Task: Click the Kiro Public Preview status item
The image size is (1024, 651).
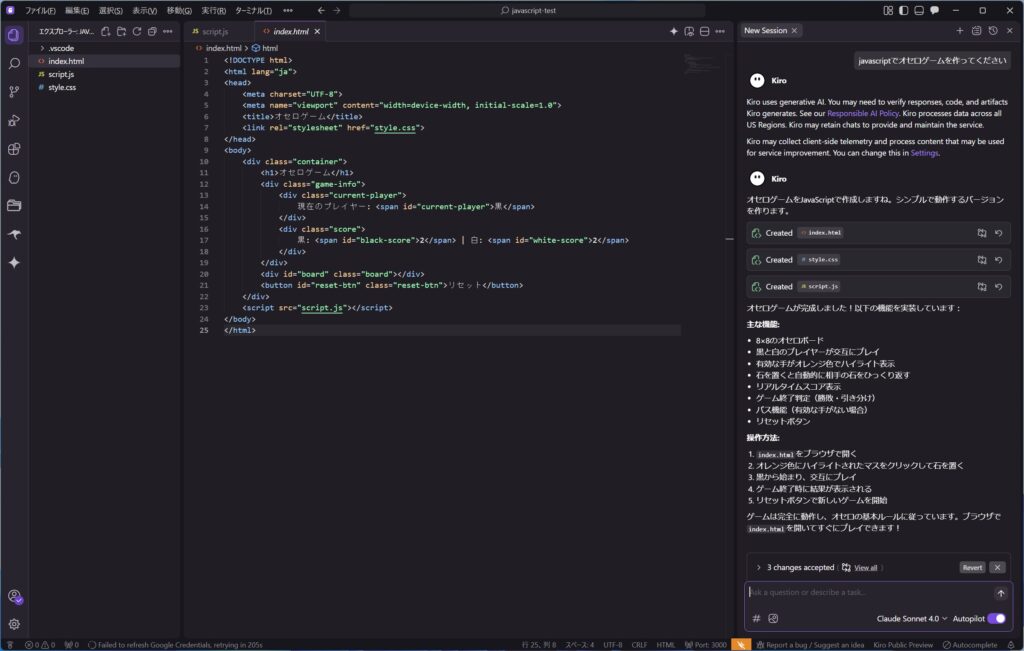Action: click(x=903, y=645)
